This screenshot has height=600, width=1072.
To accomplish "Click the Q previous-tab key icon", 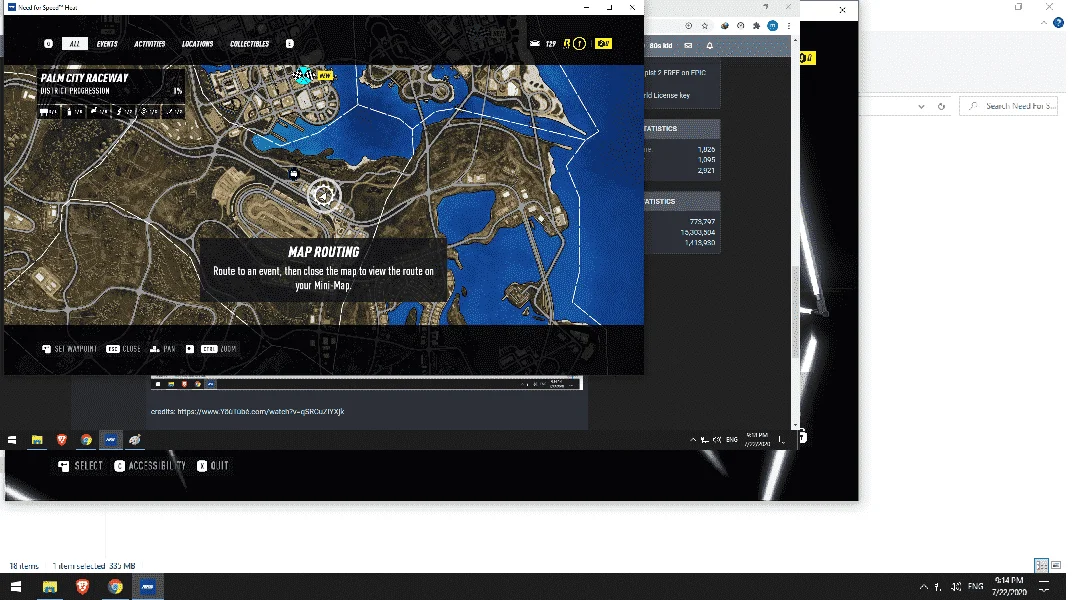I will 48,44.
